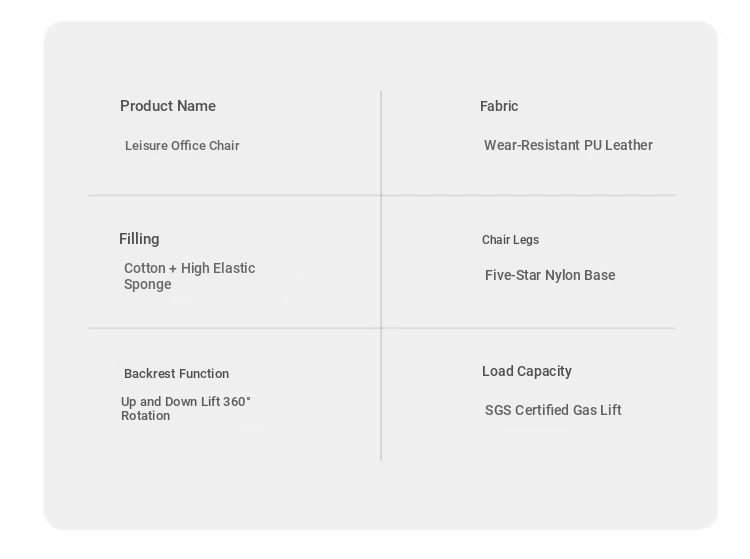This screenshot has height=559, width=750.
Task: Select Cotton + High Elastic Sponge text
Action: (x=189, y=276)
